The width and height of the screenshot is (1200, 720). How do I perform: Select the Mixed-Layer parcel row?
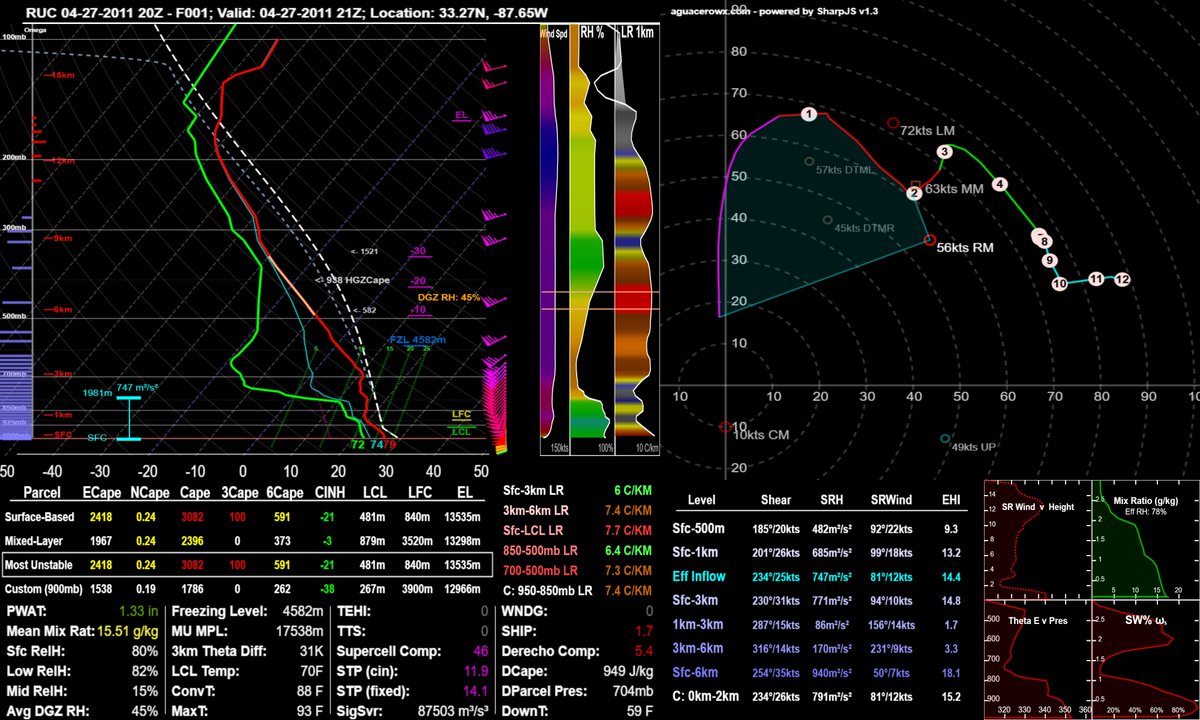point(247,542)
